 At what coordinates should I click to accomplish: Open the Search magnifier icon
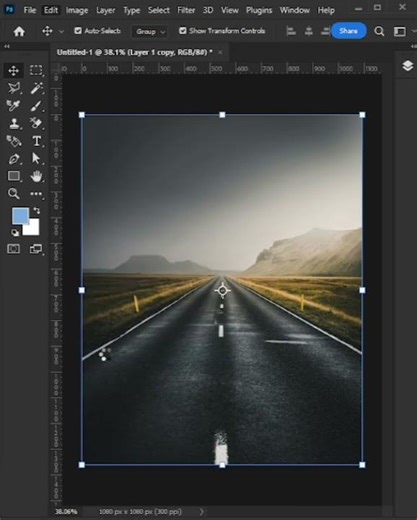[x=379, y=31]
